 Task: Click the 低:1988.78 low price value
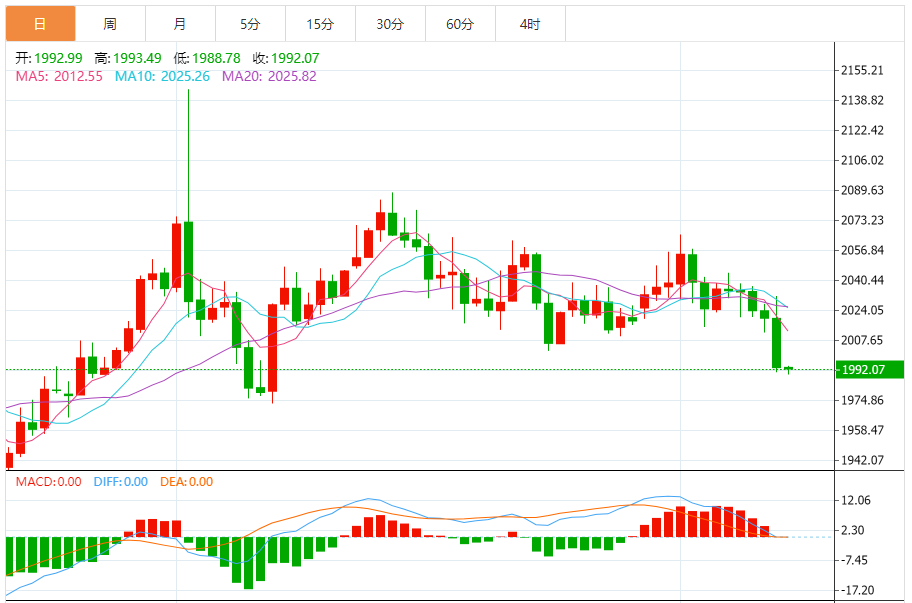207,58
